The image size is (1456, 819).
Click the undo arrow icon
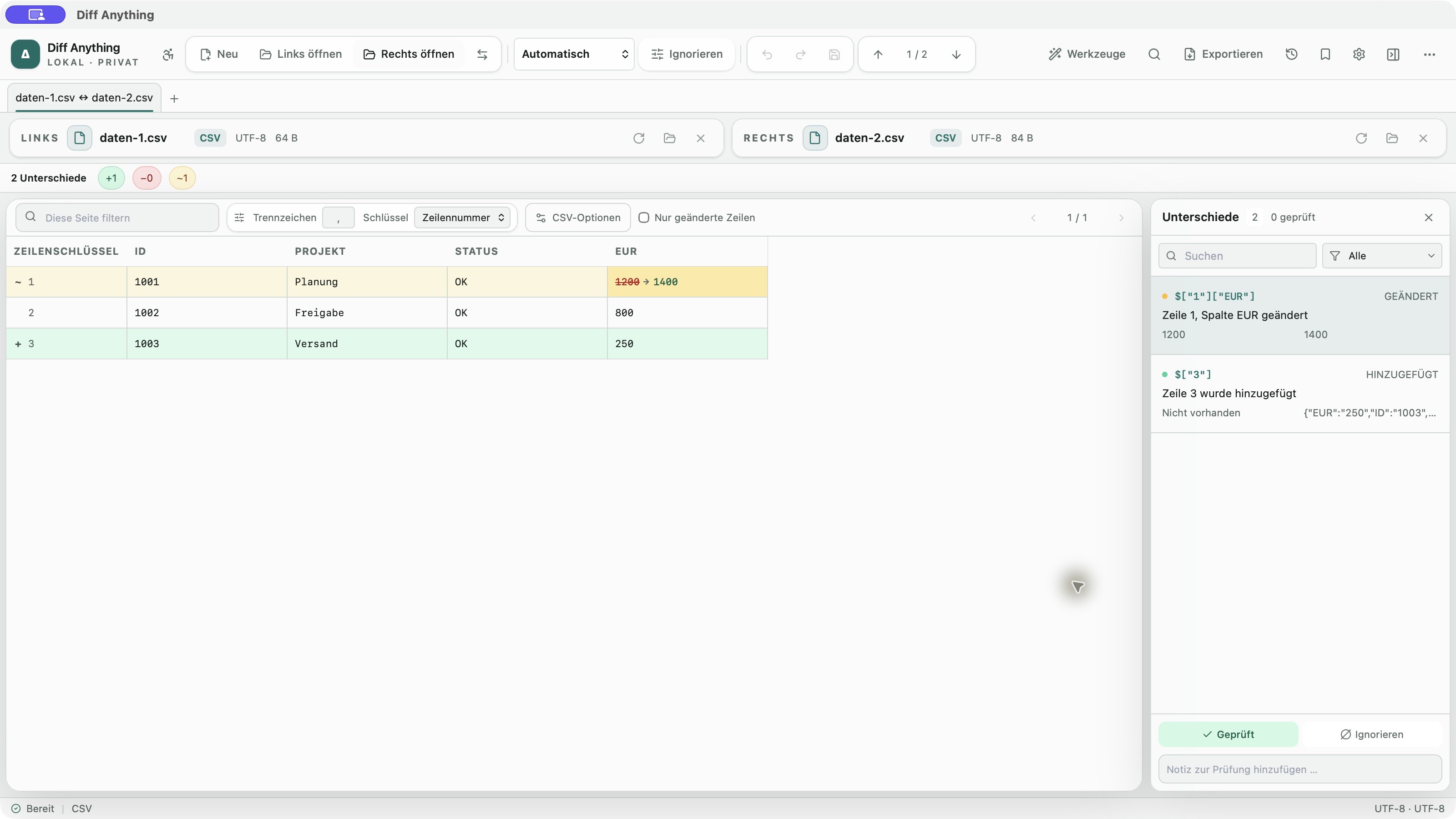coord(767,54)
